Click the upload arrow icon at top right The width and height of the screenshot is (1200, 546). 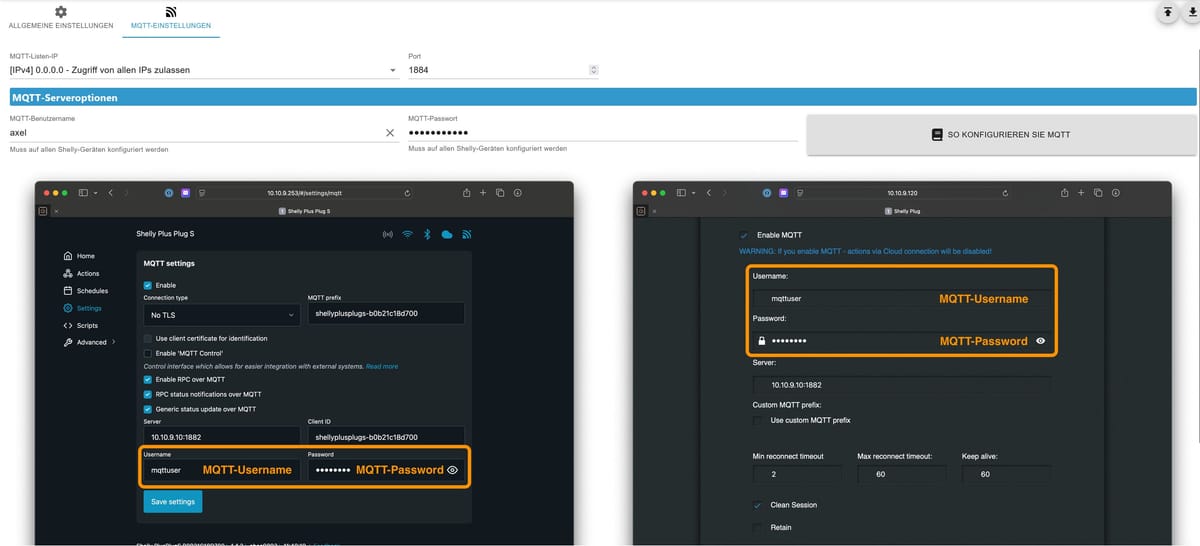click(1167, 12)
